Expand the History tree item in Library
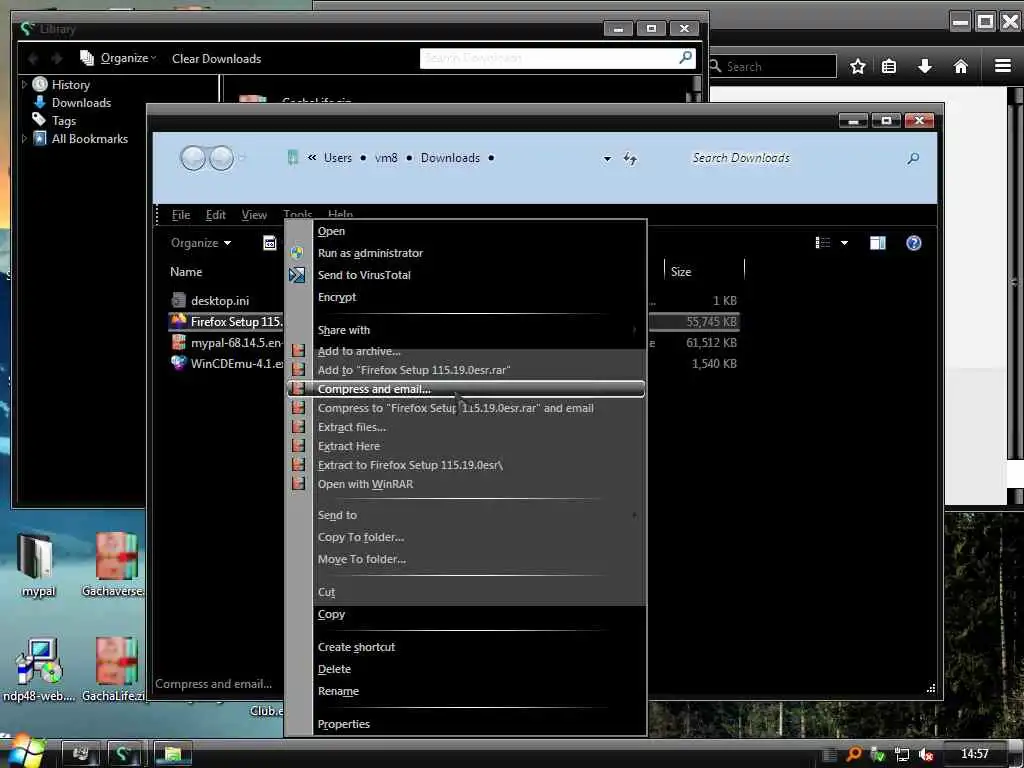The image size is (1024, 768). (x=24, y=84)
